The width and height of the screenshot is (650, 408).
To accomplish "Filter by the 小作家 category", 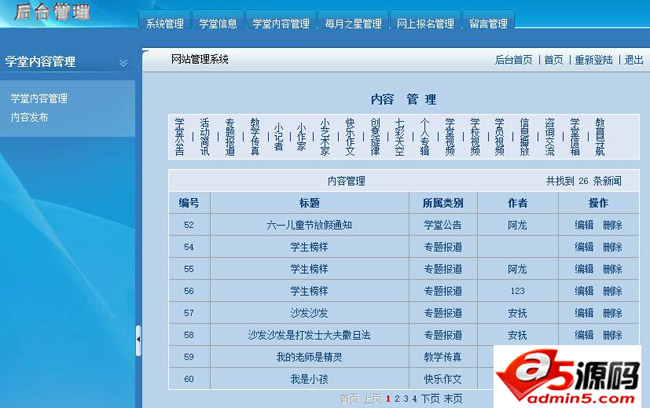I will coord(301,137).
